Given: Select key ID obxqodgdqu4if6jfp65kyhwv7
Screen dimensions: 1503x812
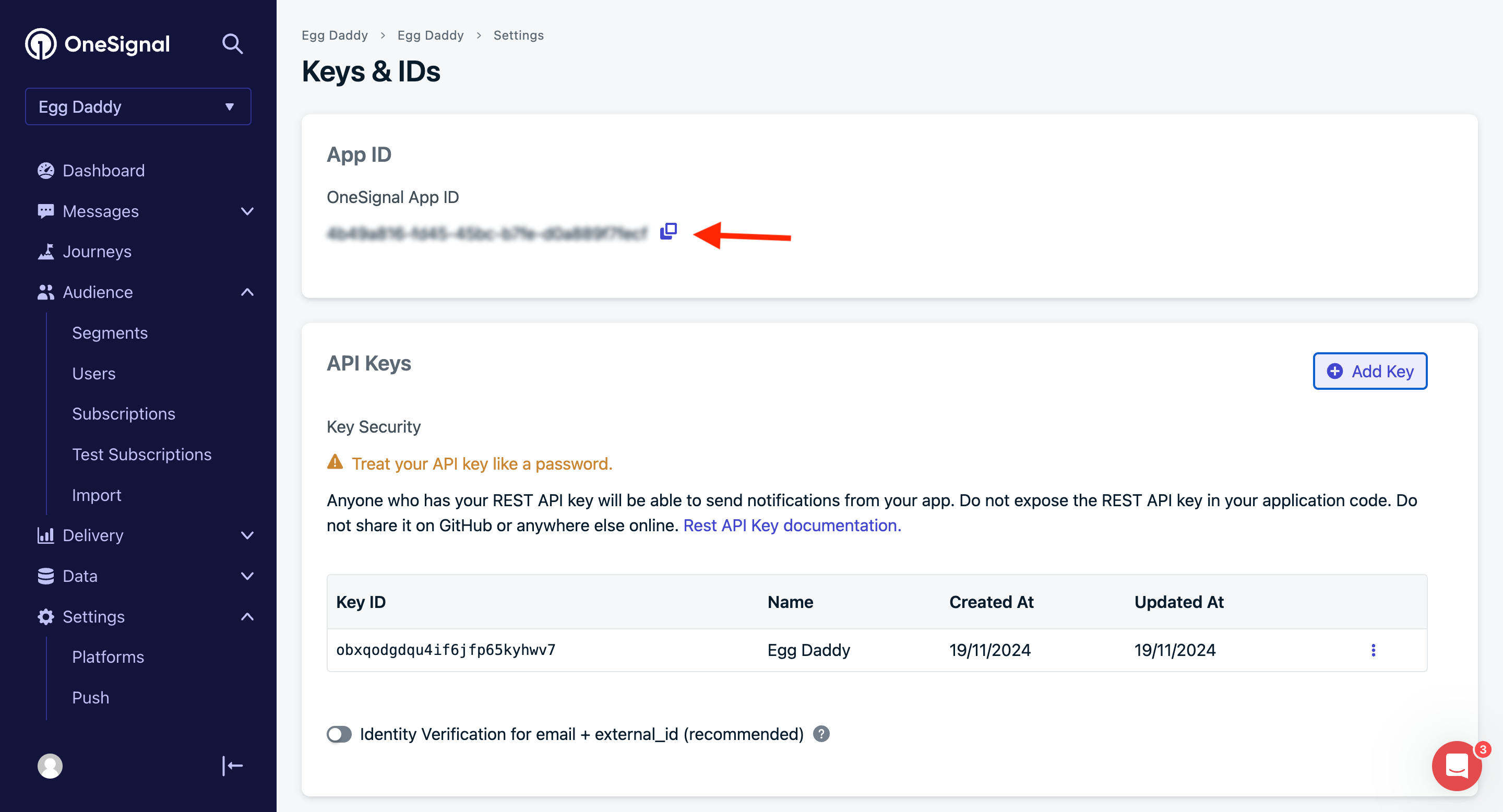Looking at the screenshot, I should tap(446, 650).
